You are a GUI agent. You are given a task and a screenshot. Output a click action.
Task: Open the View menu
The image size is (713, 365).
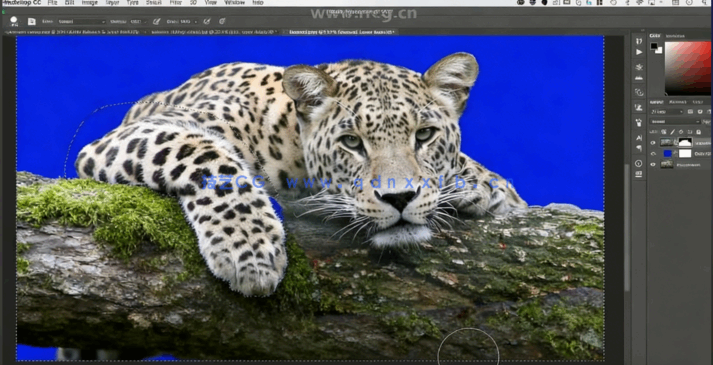pos(210,2)
